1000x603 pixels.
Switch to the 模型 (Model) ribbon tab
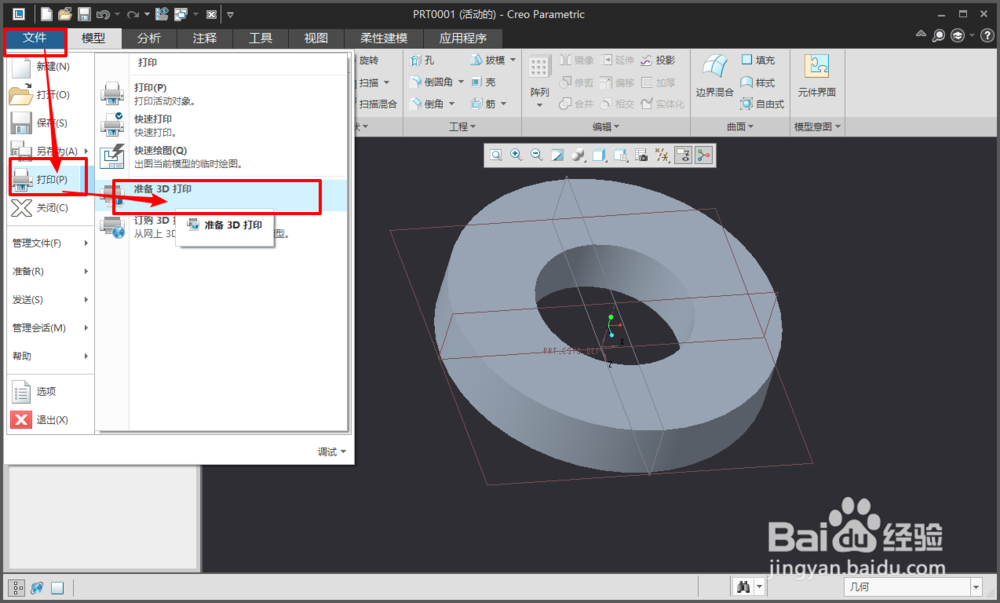click(93, 38)
